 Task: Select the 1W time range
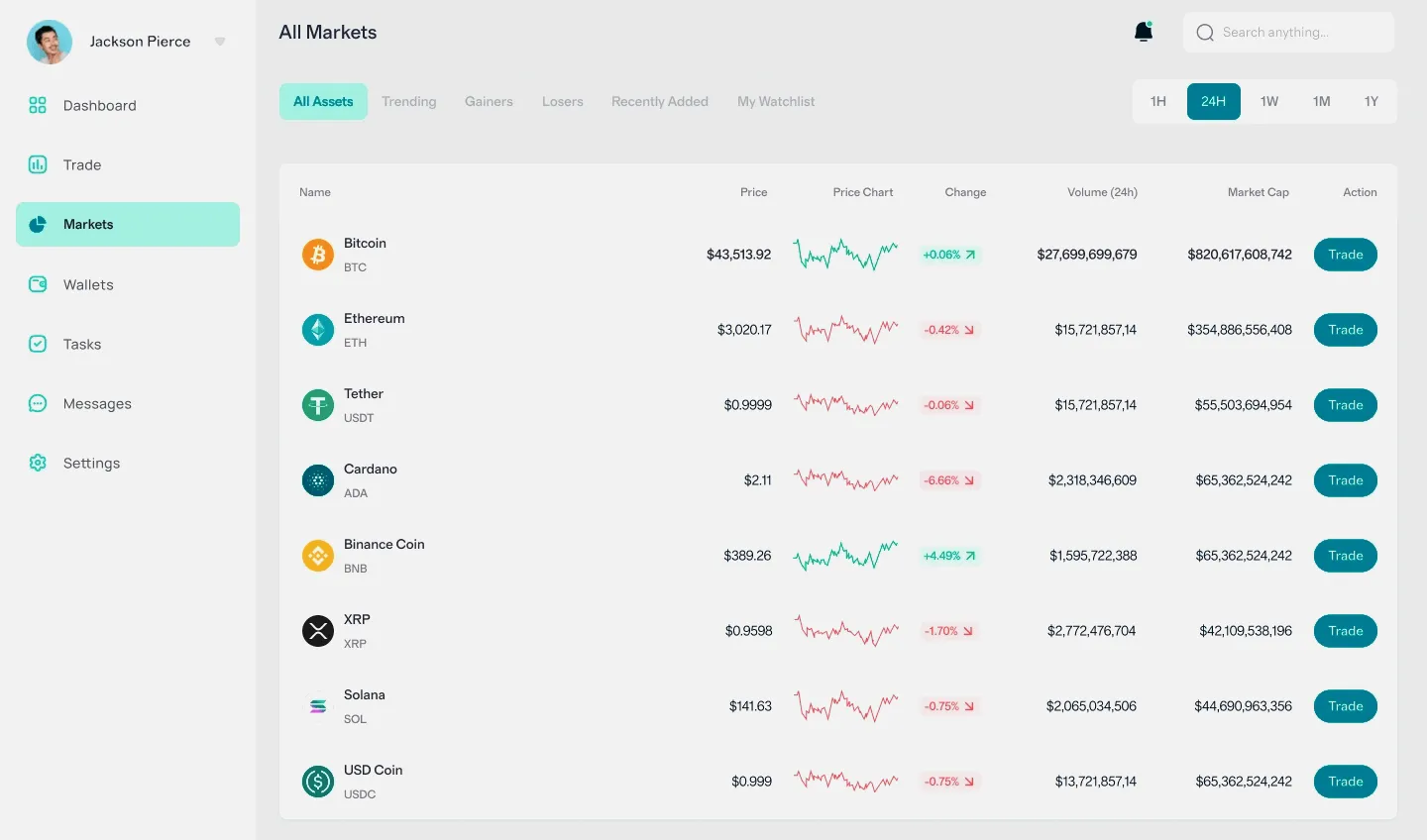[1269, 101]
